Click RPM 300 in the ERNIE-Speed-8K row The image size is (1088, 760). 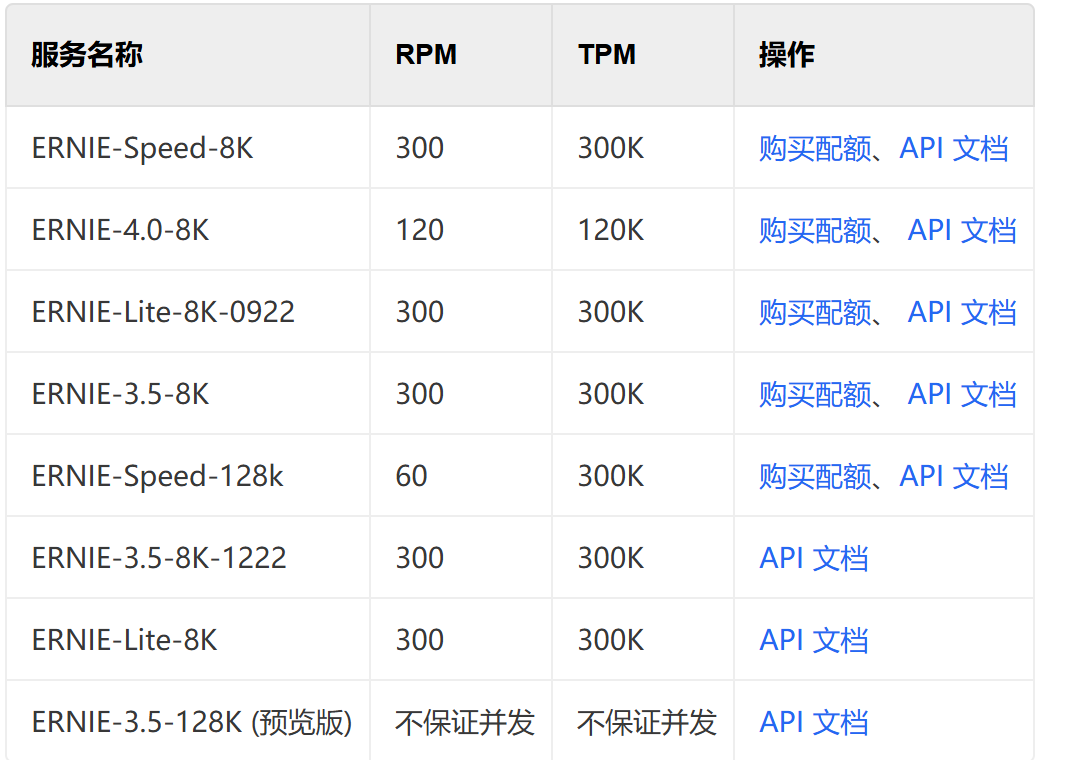[420, 149]
